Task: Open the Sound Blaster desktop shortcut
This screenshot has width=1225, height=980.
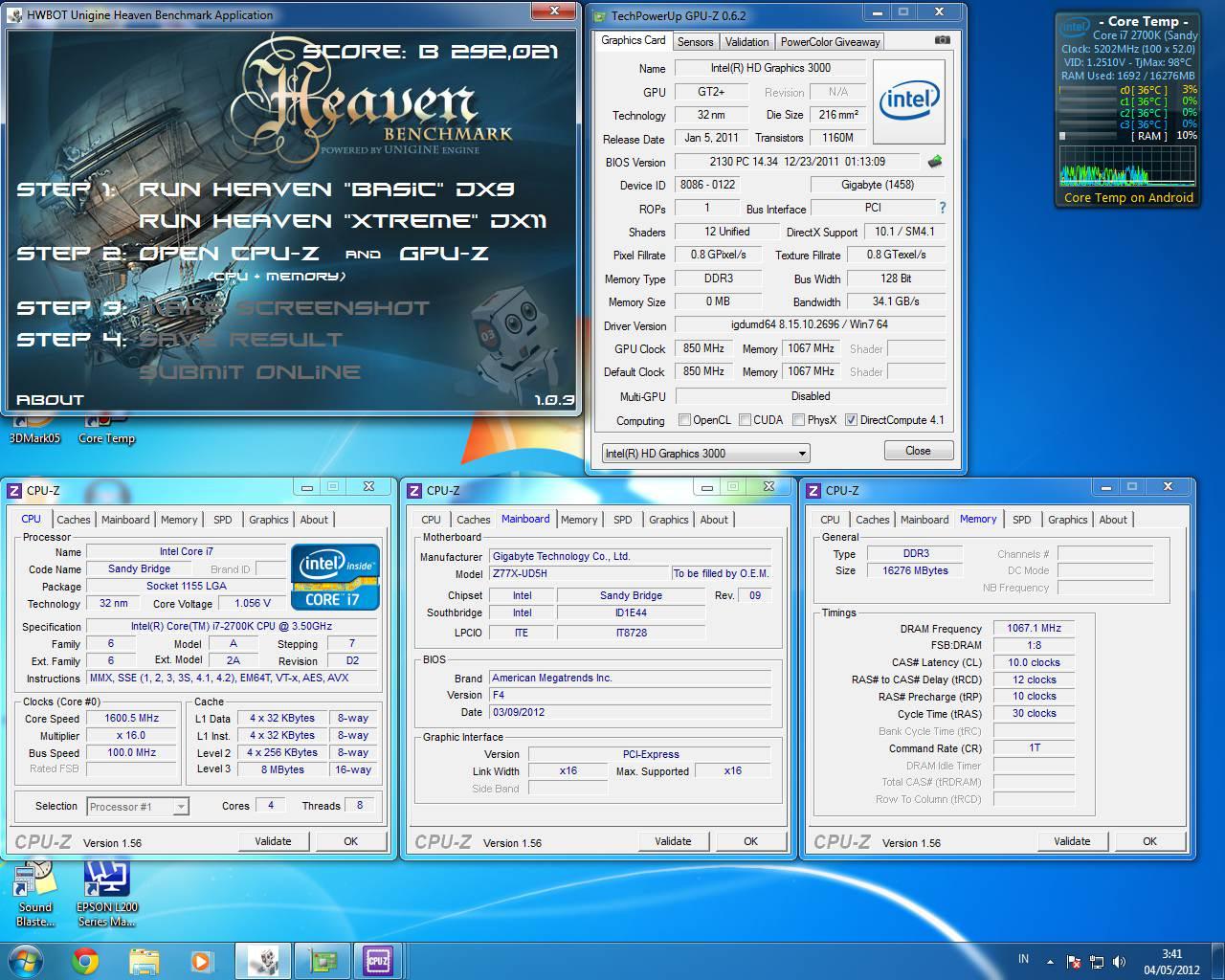Action: coord(35,893)
